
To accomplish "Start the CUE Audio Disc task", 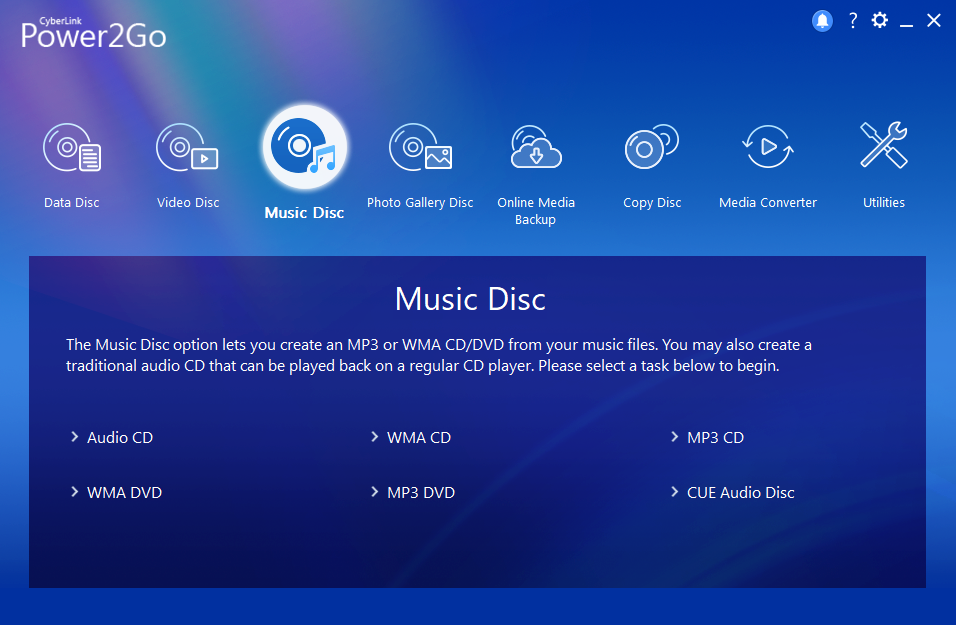I will click(x=741, y=493).
